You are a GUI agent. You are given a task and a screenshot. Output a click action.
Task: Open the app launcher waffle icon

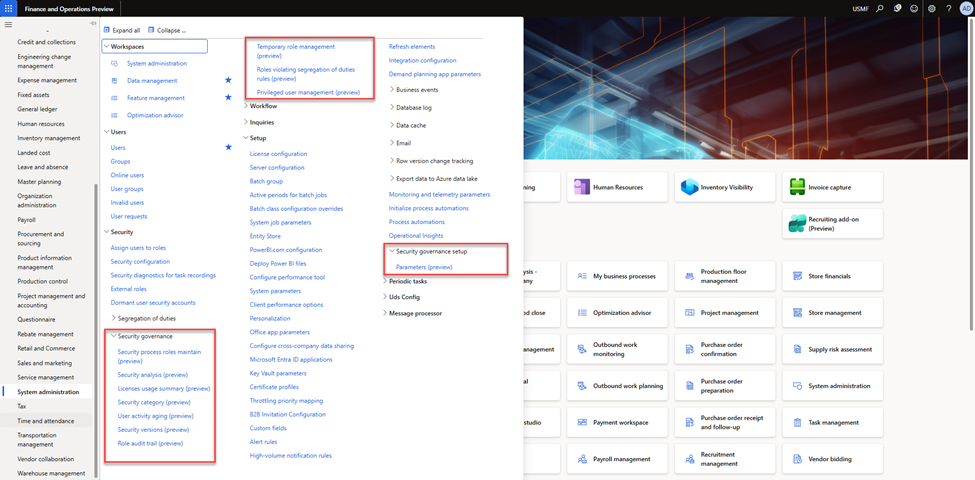(8, 8)
